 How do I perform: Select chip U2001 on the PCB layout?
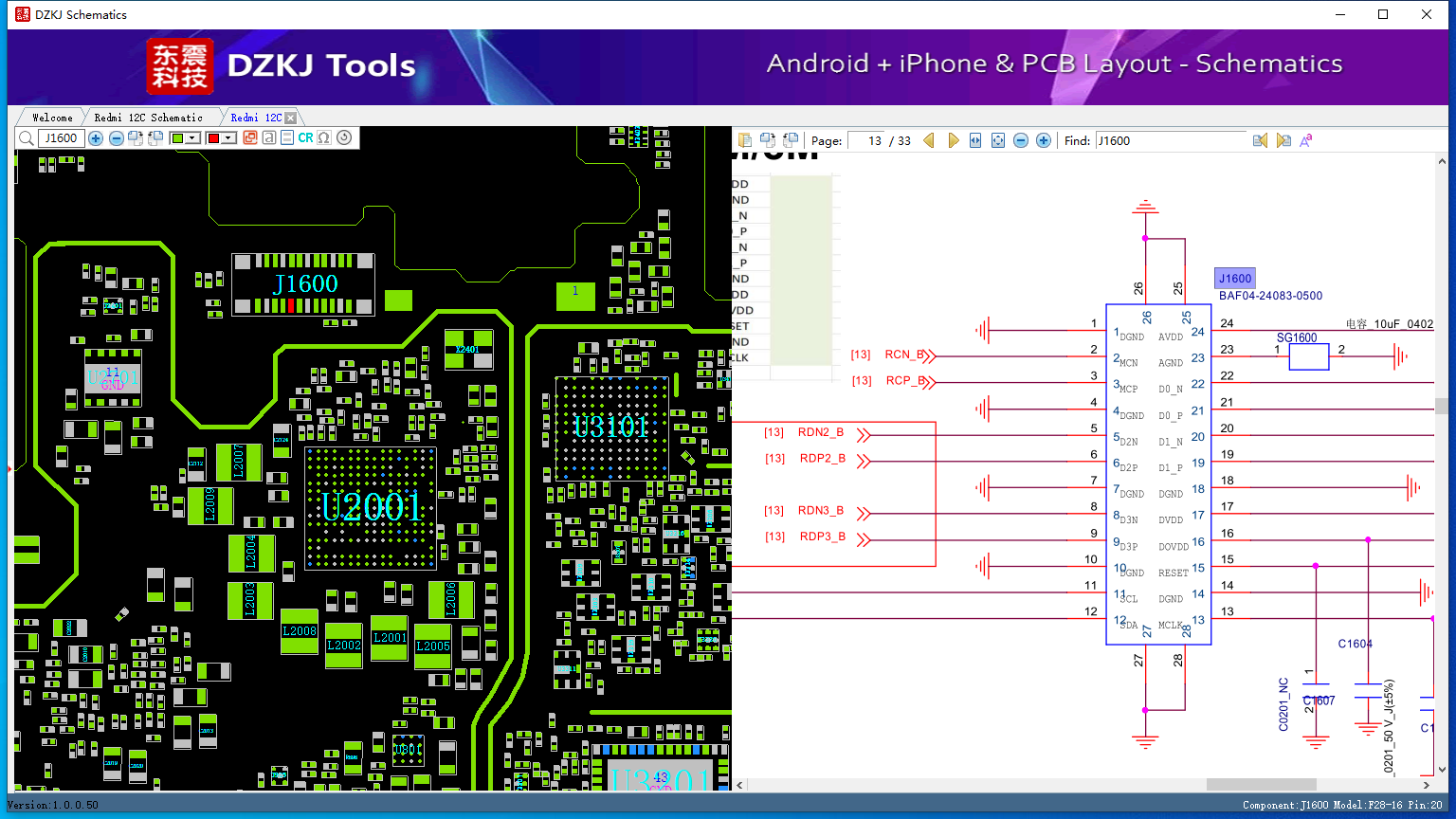pos(370,507)
